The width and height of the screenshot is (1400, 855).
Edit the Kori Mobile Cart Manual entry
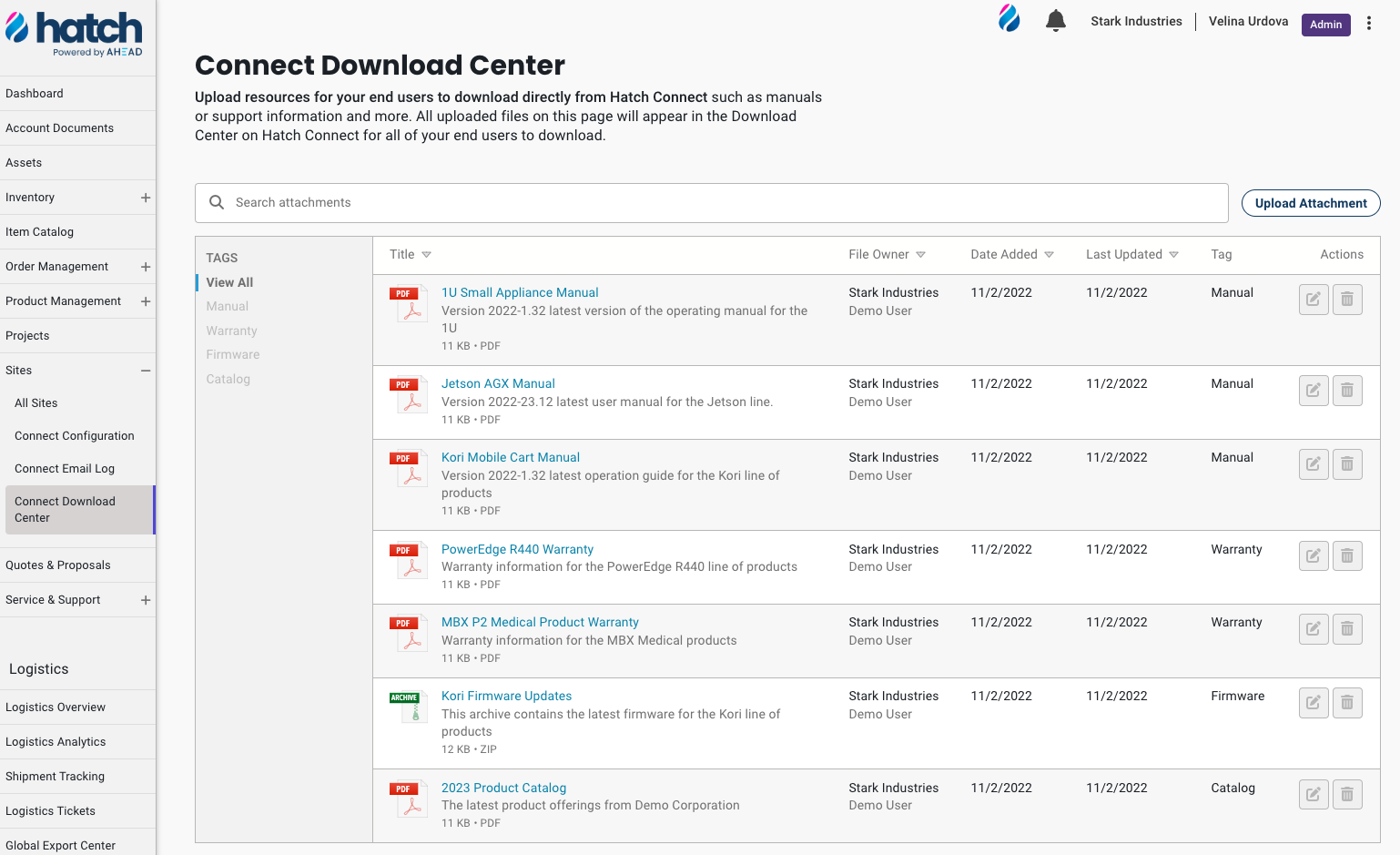pyautogui.click(x=1314, y=464)
